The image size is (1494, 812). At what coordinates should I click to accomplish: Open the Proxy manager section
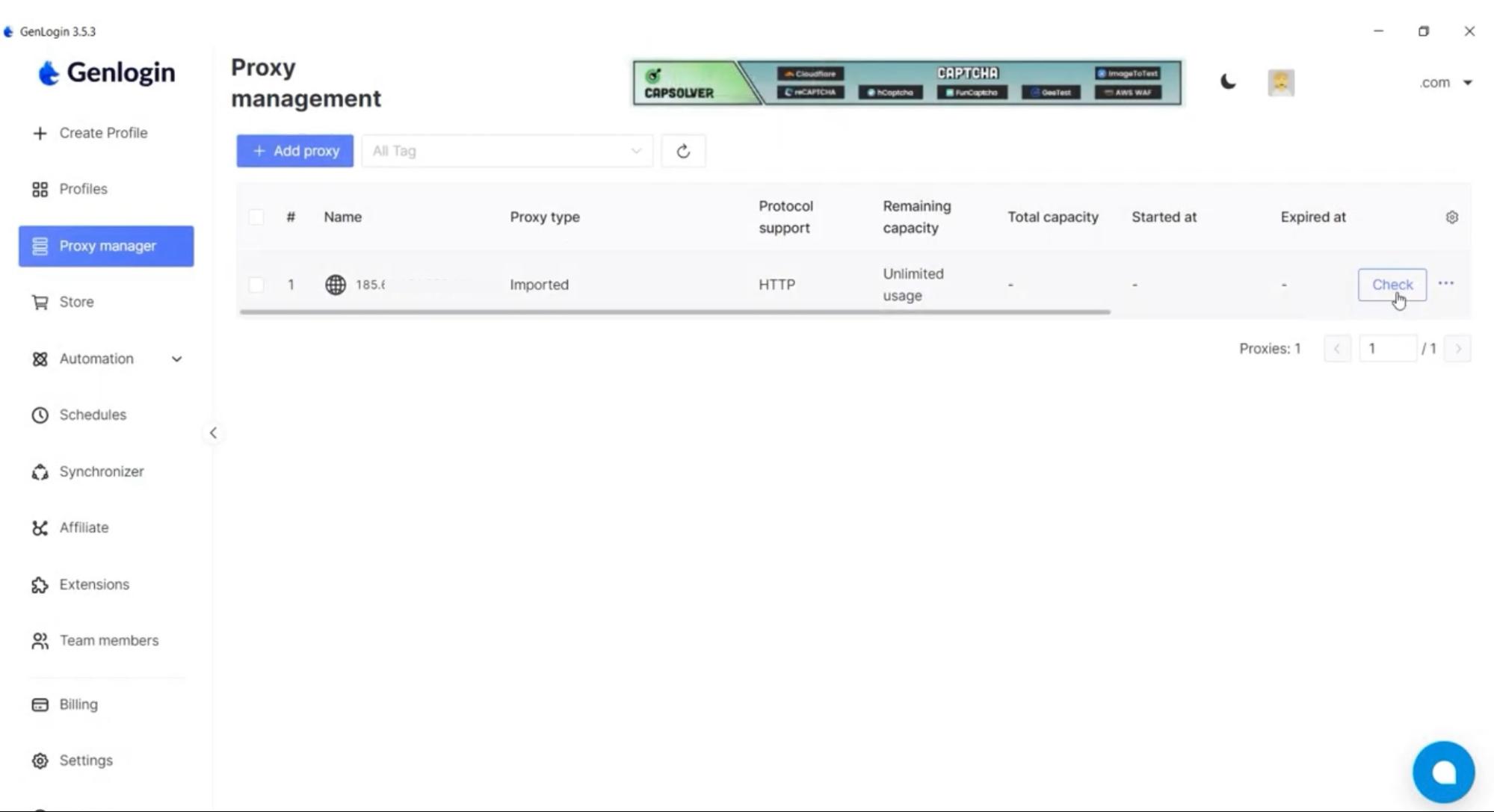(x=107, y=245)
